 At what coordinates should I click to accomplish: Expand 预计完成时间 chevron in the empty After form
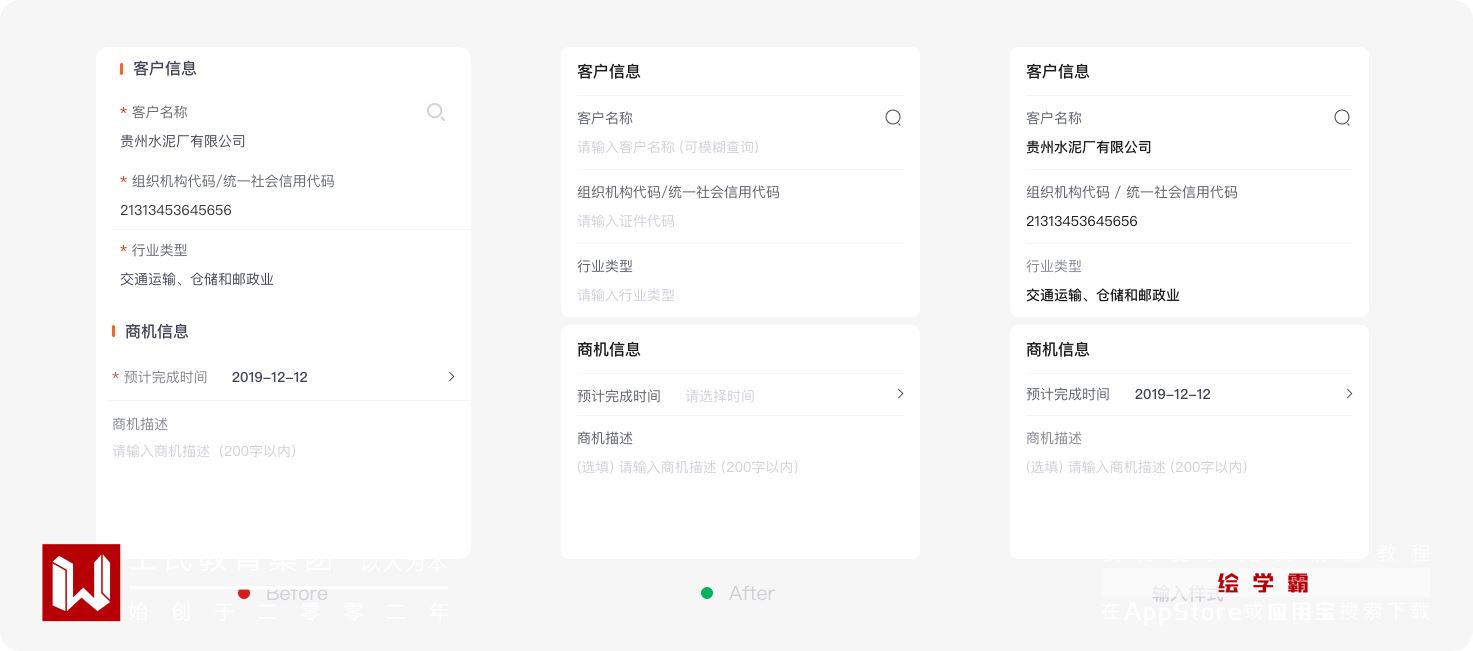[x=900, y=394]
